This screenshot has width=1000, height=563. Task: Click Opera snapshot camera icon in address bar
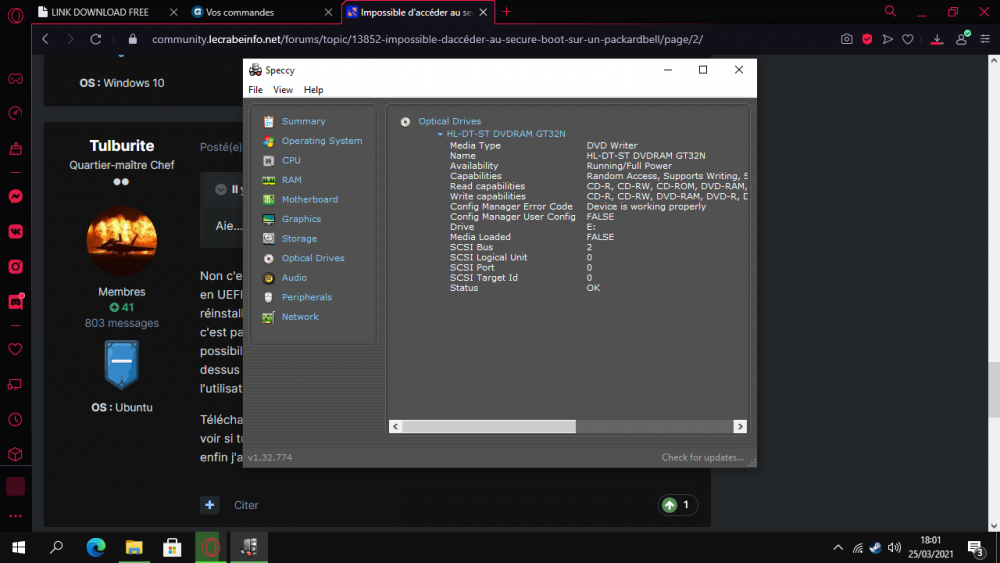point(846,39)
